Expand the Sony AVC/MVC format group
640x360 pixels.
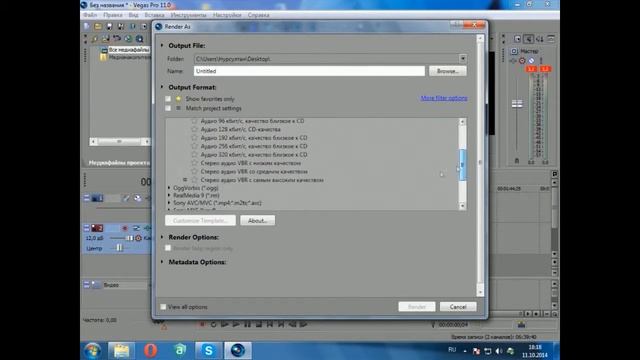tap(169, 203)
